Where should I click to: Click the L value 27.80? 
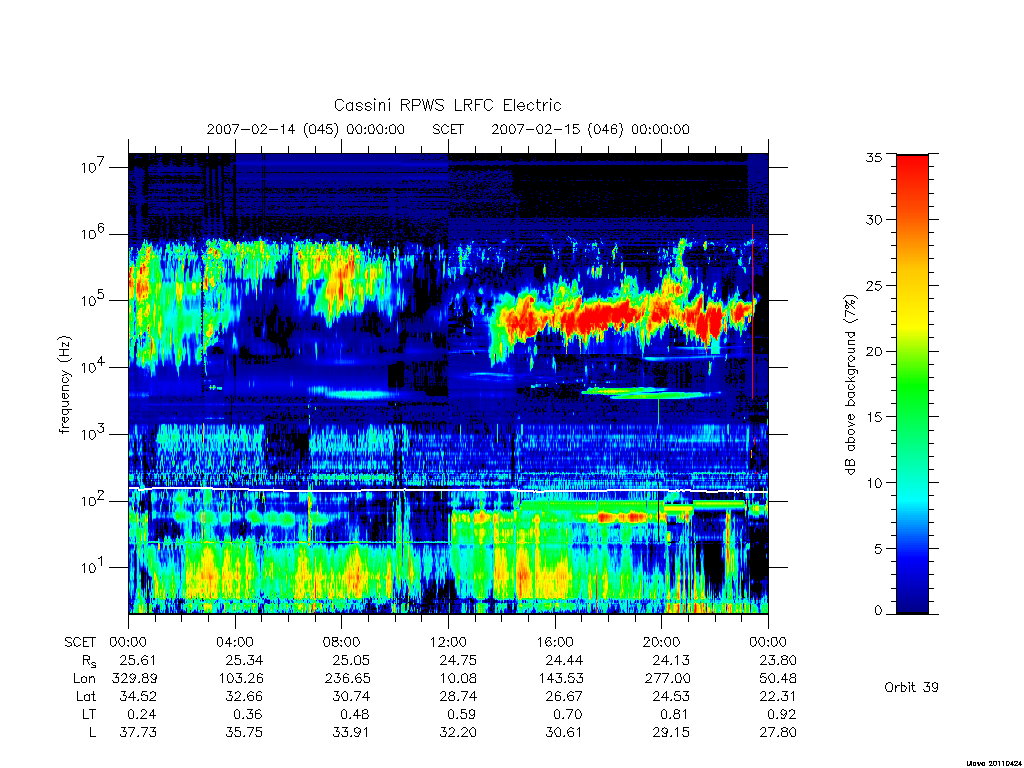[778, 732]
